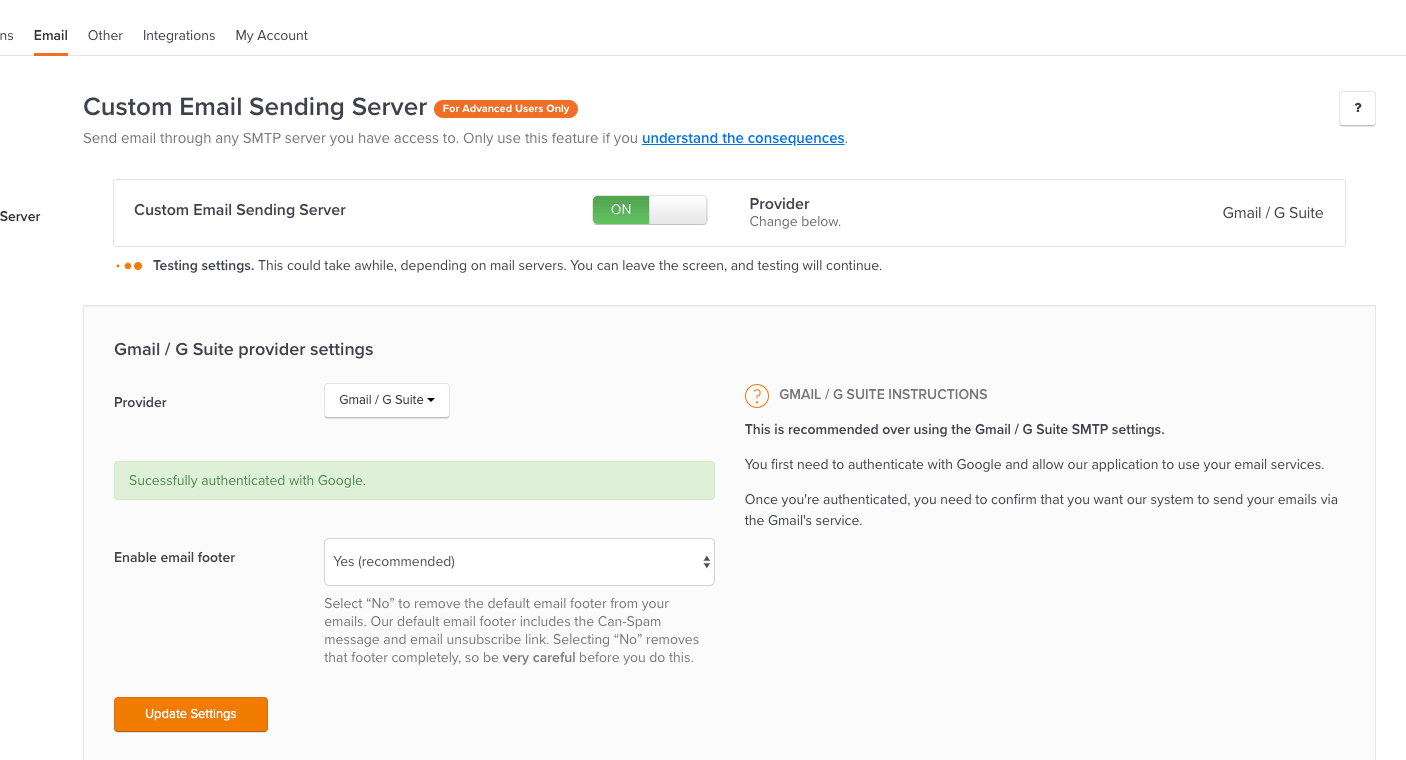
Task: Click the Successfully authenticated with Google banner
Action: coord(414,480)
